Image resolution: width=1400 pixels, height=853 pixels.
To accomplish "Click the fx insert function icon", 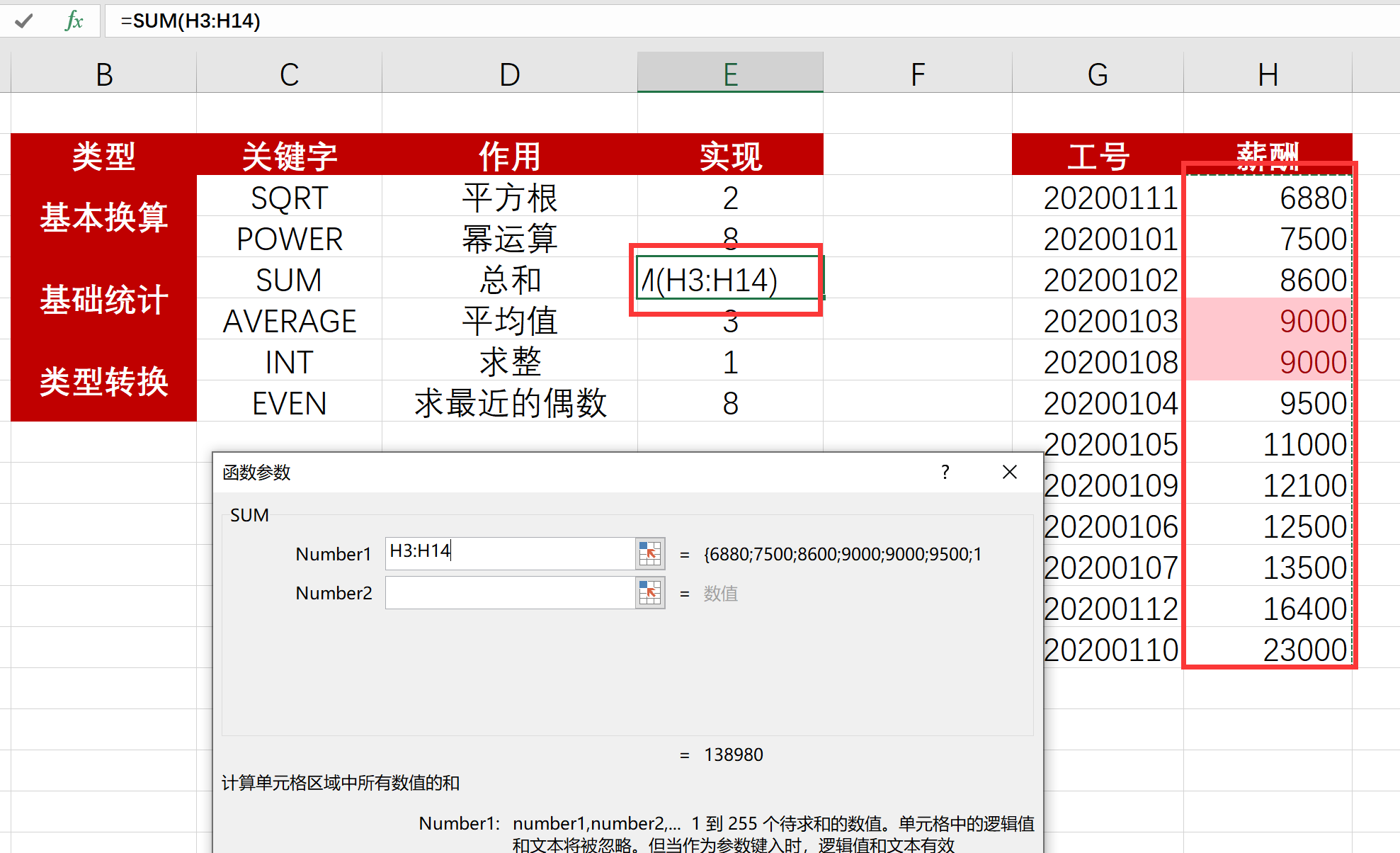I will (74, 21).
